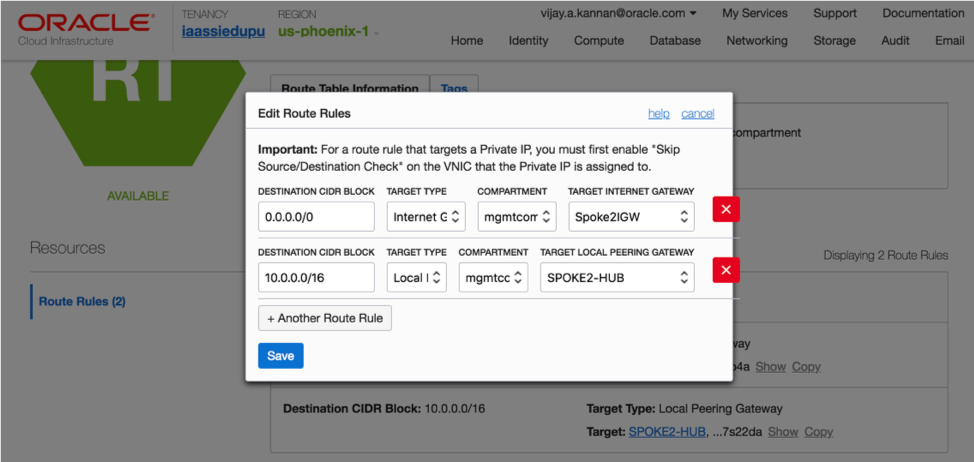Add Another Route Rule
This screenshot has height=462, width=974.
[325, 318]
